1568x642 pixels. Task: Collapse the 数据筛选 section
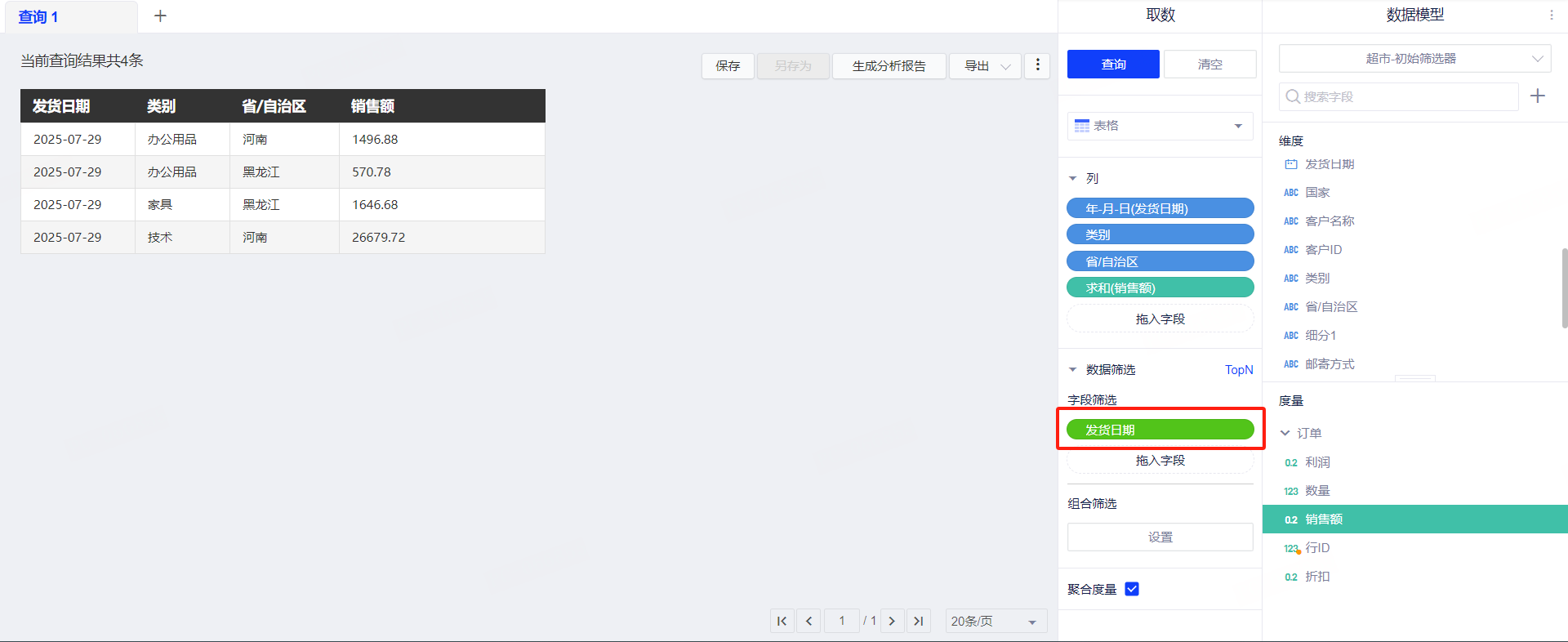(x=1073, y=370)
